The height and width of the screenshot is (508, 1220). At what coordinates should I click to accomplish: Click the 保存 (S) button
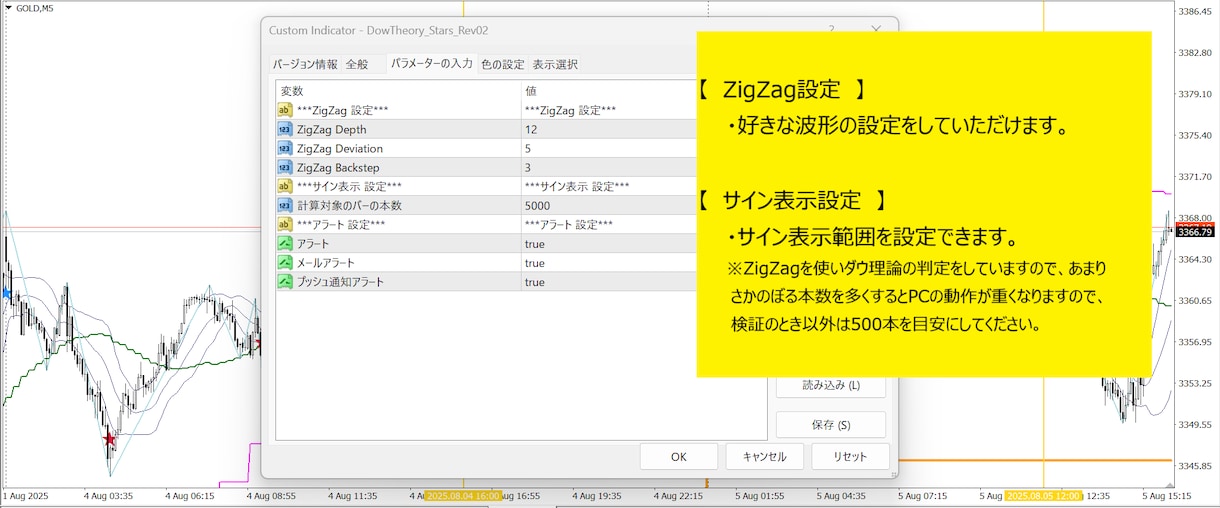(x=831, y=425)
